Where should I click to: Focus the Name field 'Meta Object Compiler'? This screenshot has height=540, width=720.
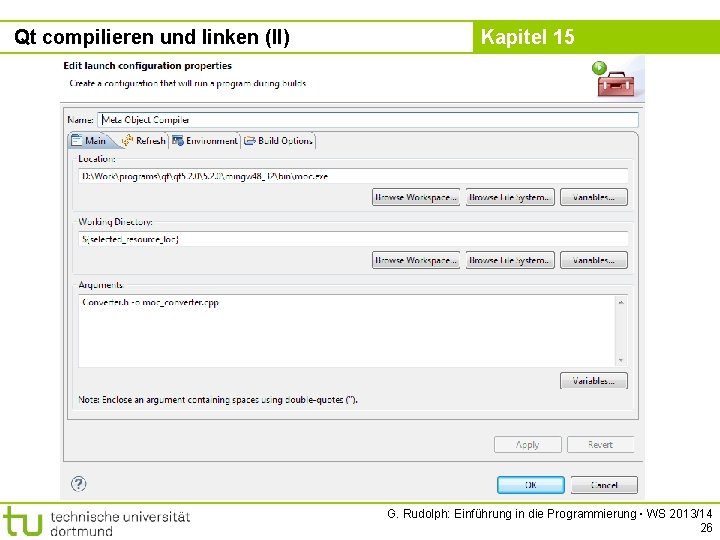pyautogui.click(x=368, y=120)
